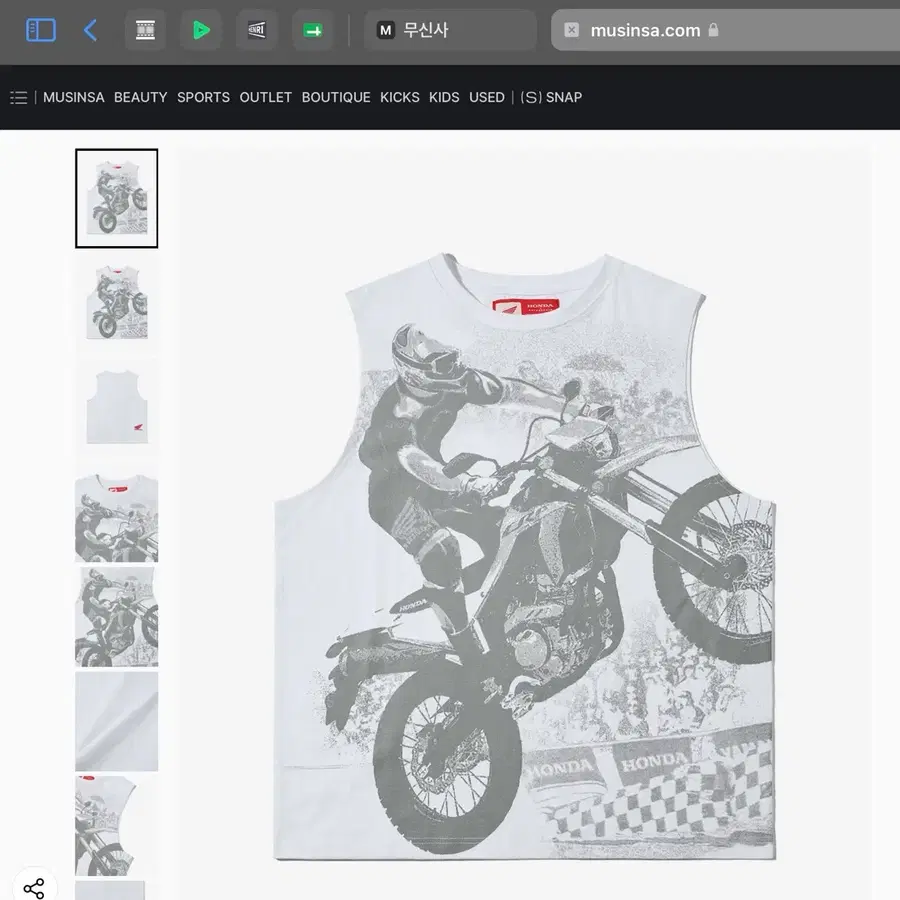Open the SNAP section
This screenshot has height=900, width=900.
click(x=551, y=98)
